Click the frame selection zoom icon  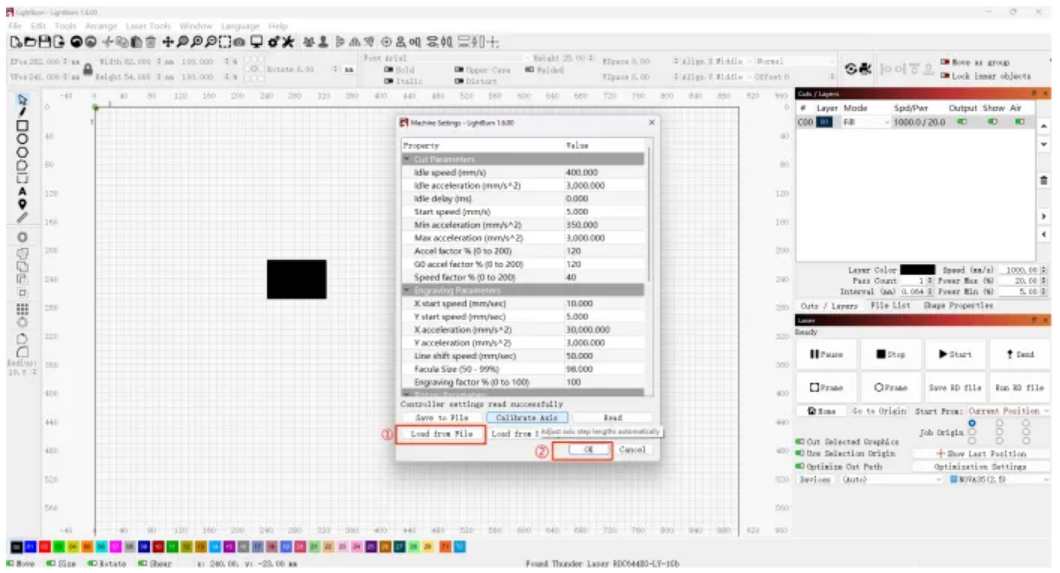coord(224,42)
